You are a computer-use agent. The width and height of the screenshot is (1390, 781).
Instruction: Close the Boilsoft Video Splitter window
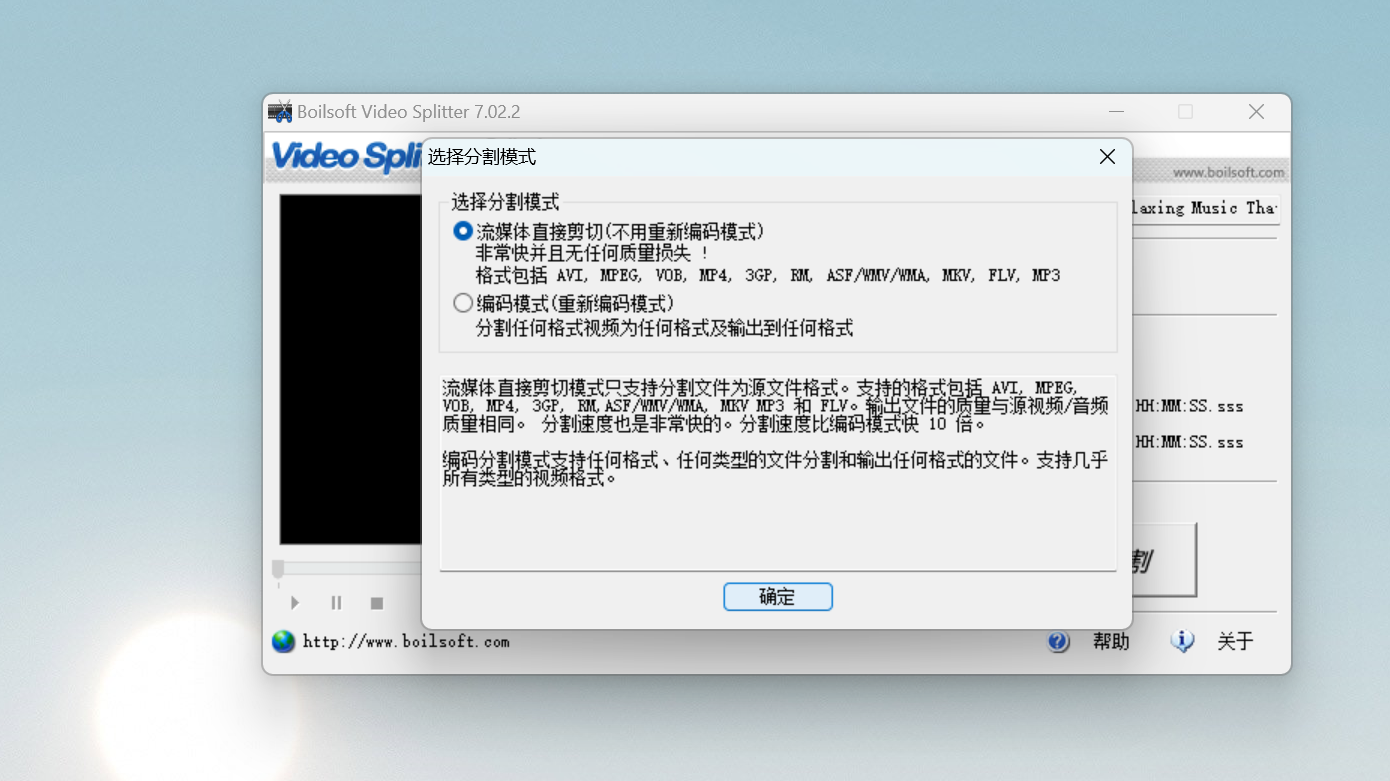click(x=1257, y=112)
